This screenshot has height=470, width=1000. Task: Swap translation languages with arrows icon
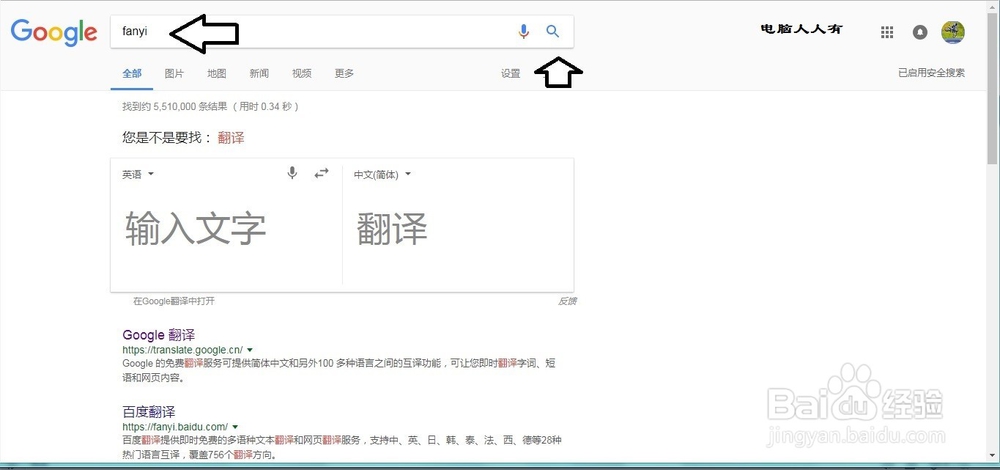[321, 173]
